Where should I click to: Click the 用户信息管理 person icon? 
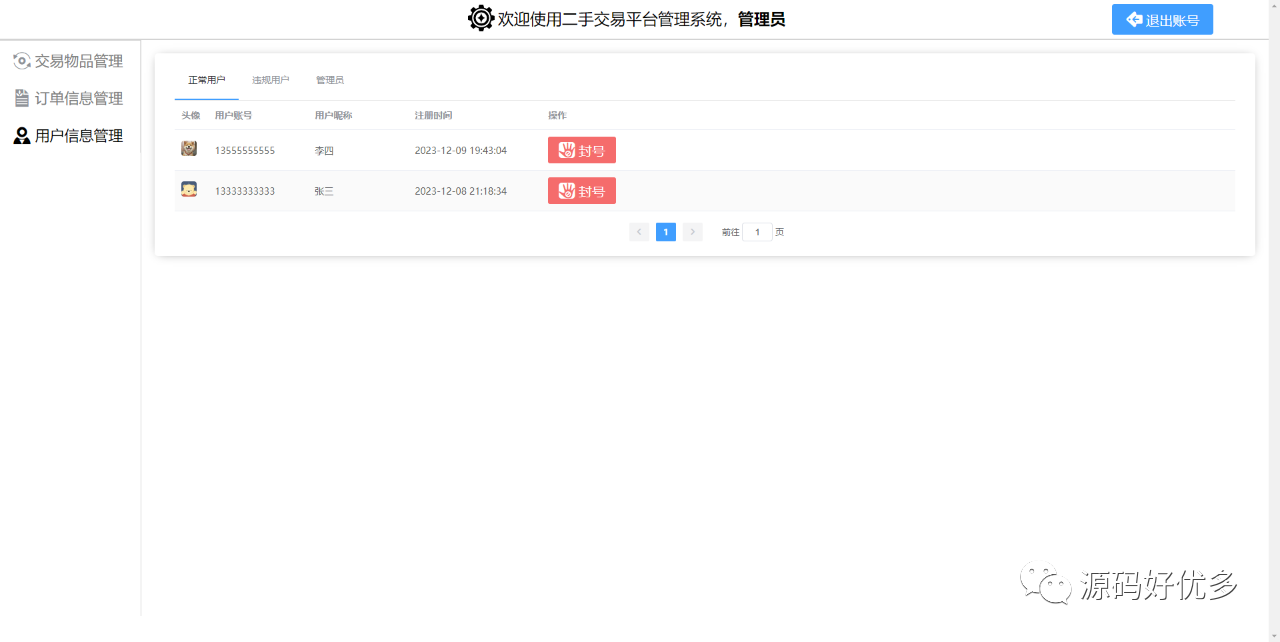click(x=22, y=136)
